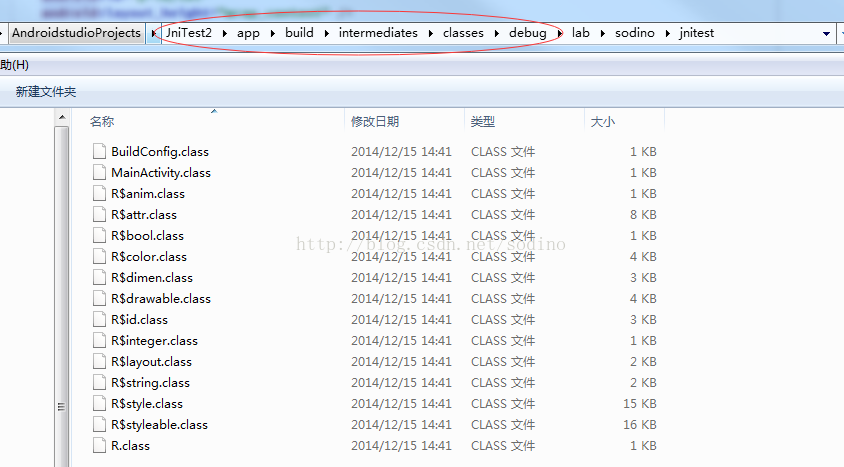Sort files by the 修改日期 column header
The height and width of the screenshot is (467, 844).
click(x=375, y=122)
